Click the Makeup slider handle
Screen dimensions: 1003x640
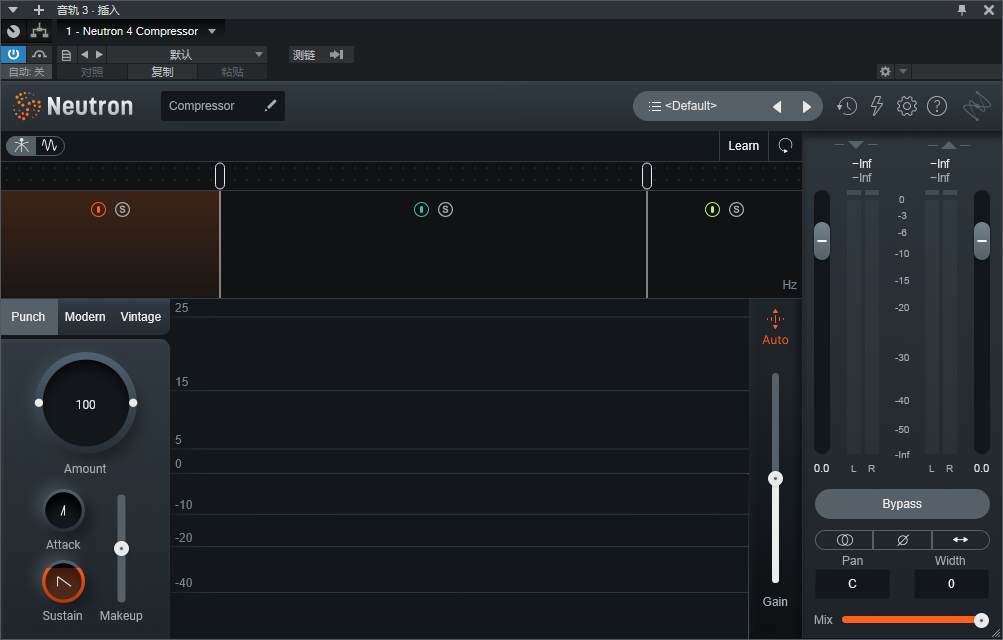click(122, 549)
